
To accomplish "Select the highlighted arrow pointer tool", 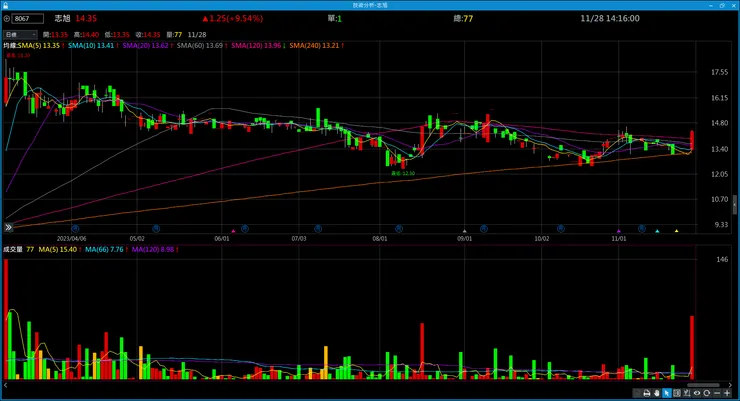I will point(666,393).
